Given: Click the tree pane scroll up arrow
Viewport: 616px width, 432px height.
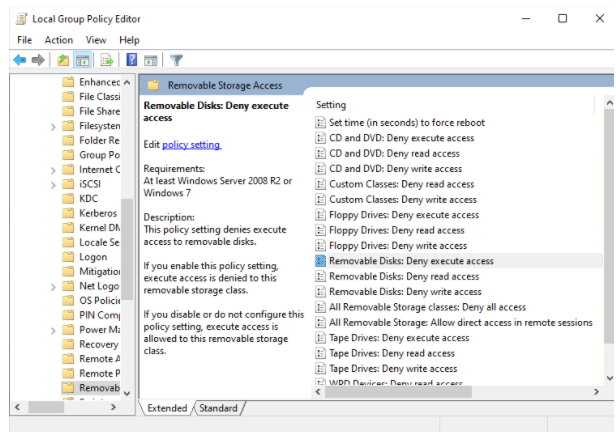Looking at the screenshot, I should (127, 82).
